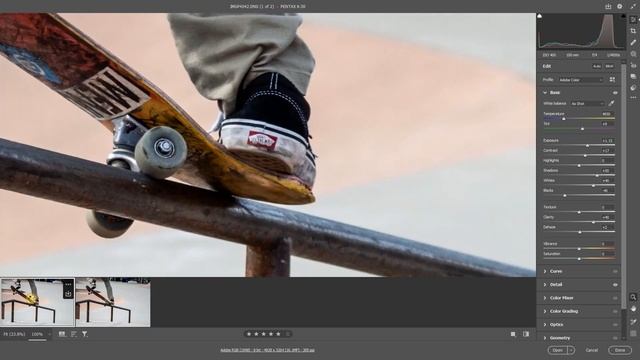Pick the White Balance eyedropper tool
This screenshot has height=360, width=640.
pyautogui.click(x=611, y=103)
